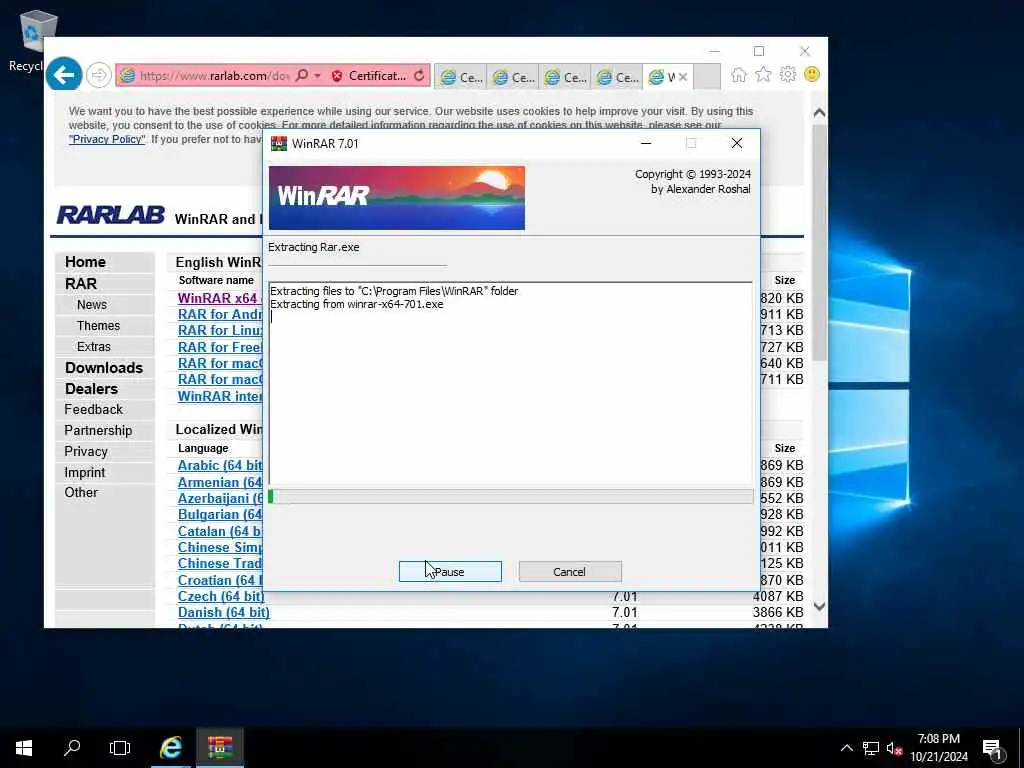Open the taskbar clock and date

(x=938, y=748)
